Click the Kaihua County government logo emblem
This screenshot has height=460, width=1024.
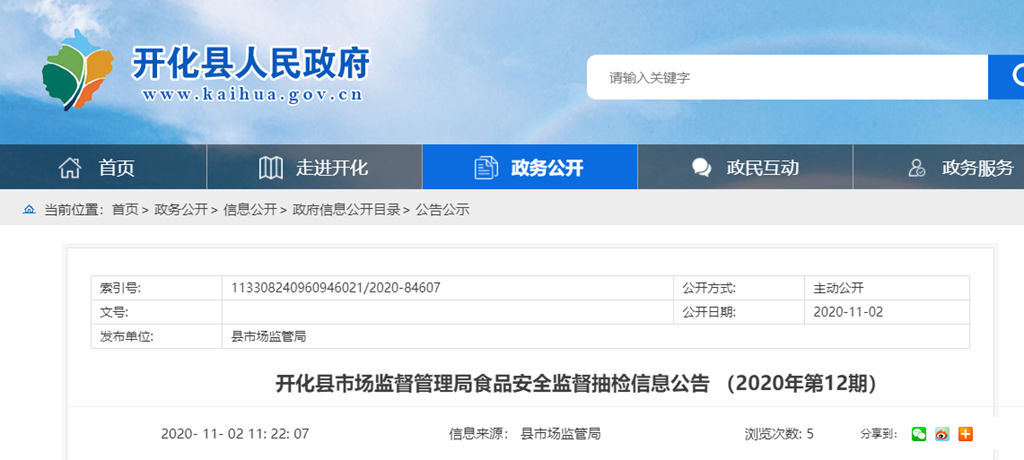coord(78,71)
